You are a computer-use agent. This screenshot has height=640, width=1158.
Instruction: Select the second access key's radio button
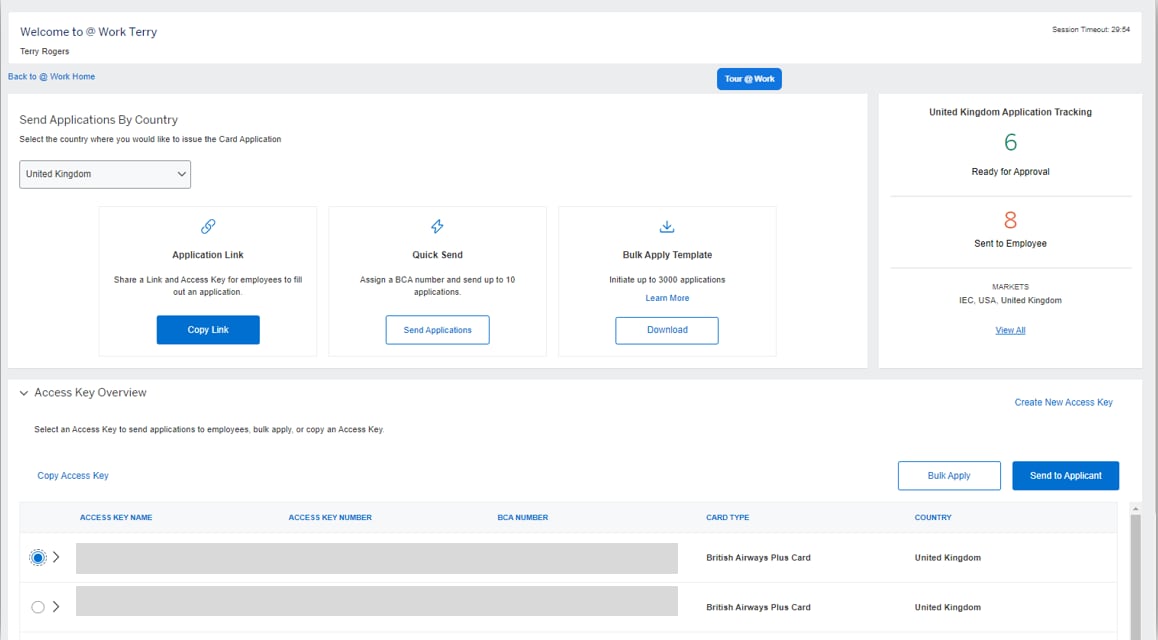(38, 606)
